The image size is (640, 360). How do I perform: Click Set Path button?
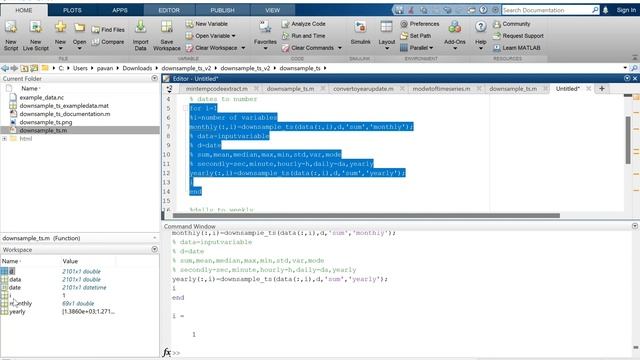(x=416, y=36)
